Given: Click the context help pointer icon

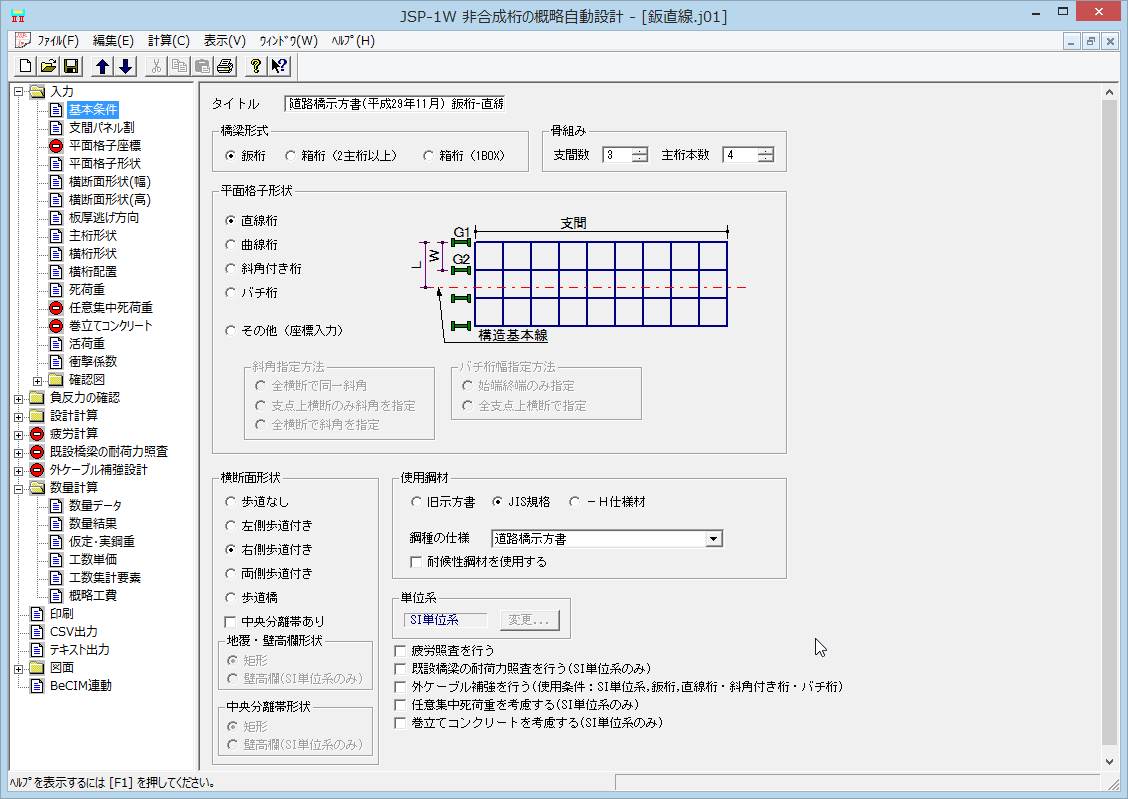Looking at the screenshot, I should click(x=279, y=67).
